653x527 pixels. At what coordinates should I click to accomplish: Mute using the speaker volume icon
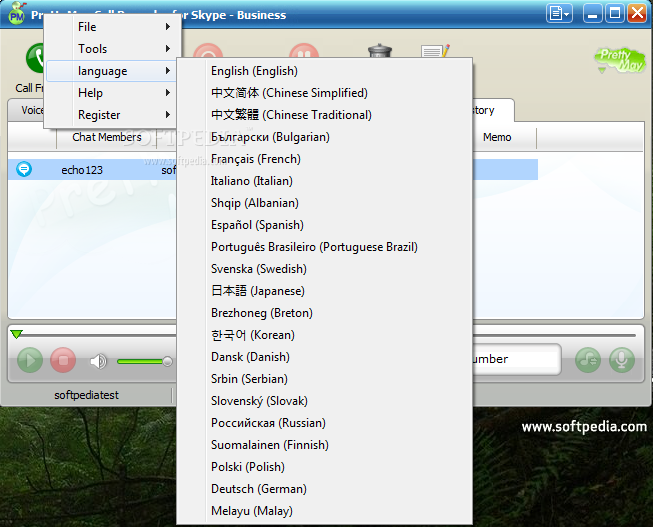coord(98,361)
